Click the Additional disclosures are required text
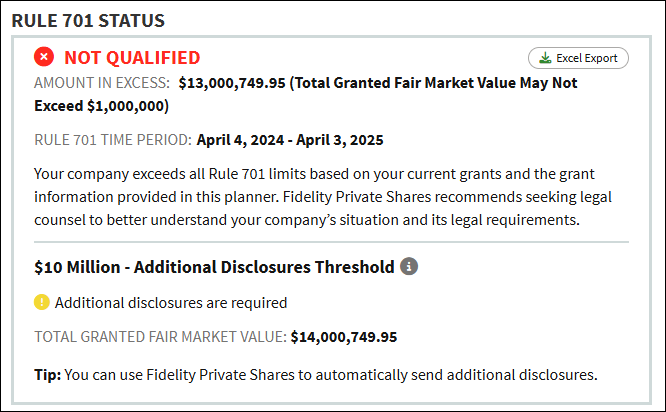Image resolution: width=666 pixels, height=412 pixels. (x=171, y=303)
